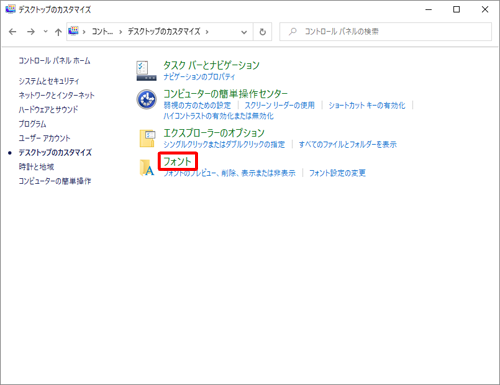Open コンピューターの簡単操作センター heading

[x=225, y=94]
